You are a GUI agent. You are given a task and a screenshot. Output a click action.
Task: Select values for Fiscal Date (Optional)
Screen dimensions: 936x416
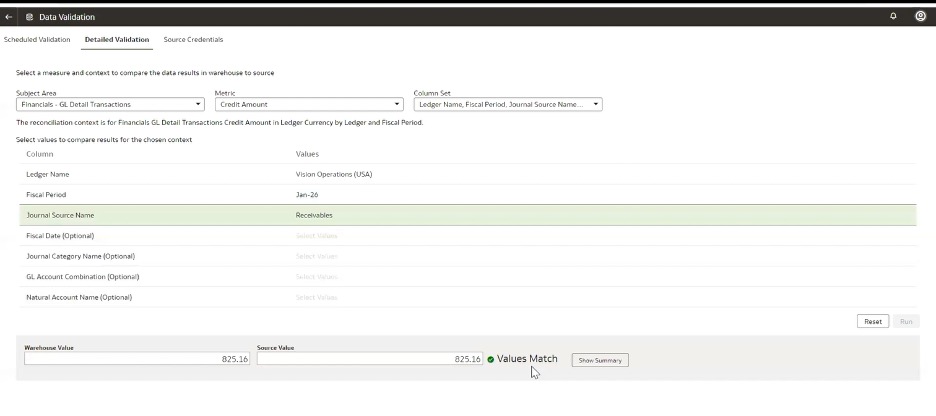tap(316, 236)
